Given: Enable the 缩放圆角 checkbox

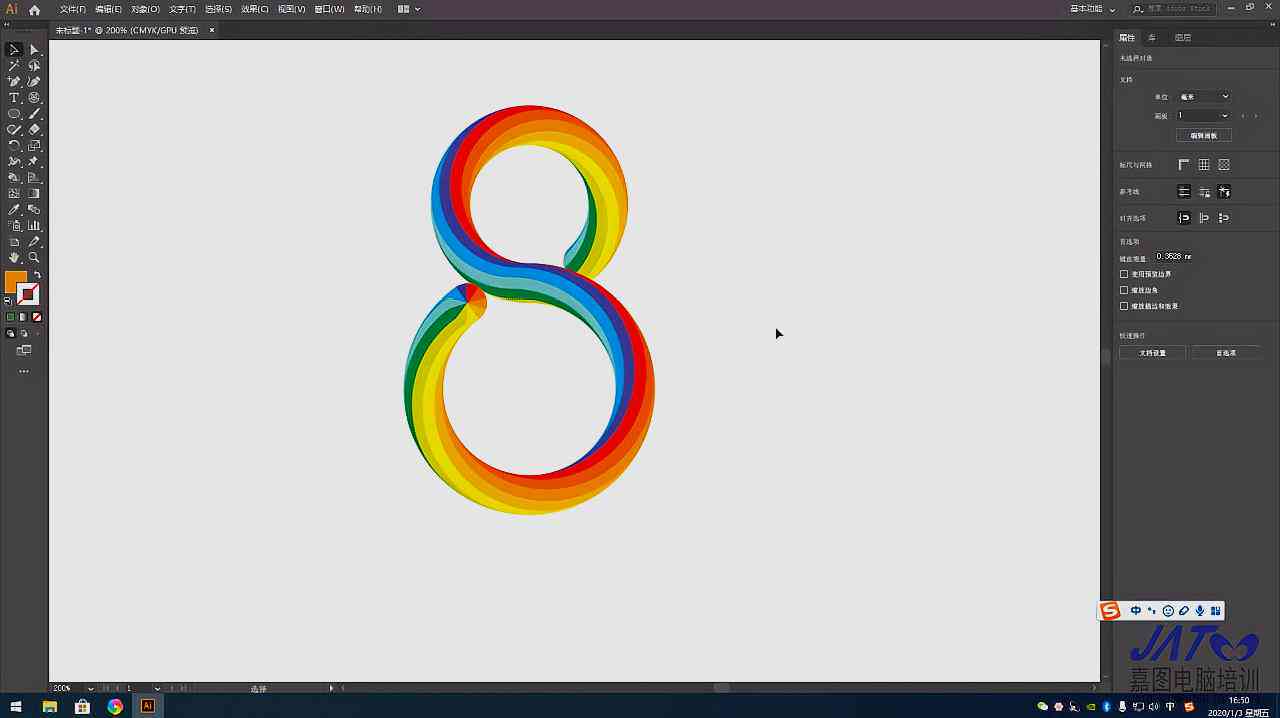Looking at the screenshot, I should [1124, 290].
